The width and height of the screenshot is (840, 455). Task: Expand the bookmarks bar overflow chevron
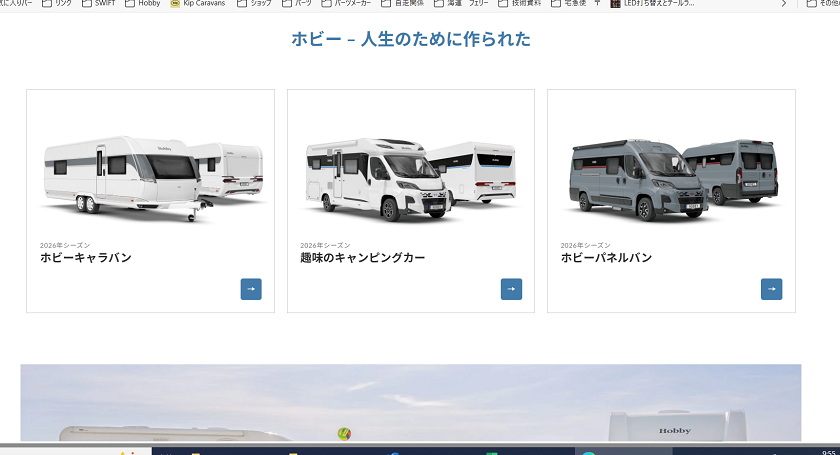(x=784, y=3)
